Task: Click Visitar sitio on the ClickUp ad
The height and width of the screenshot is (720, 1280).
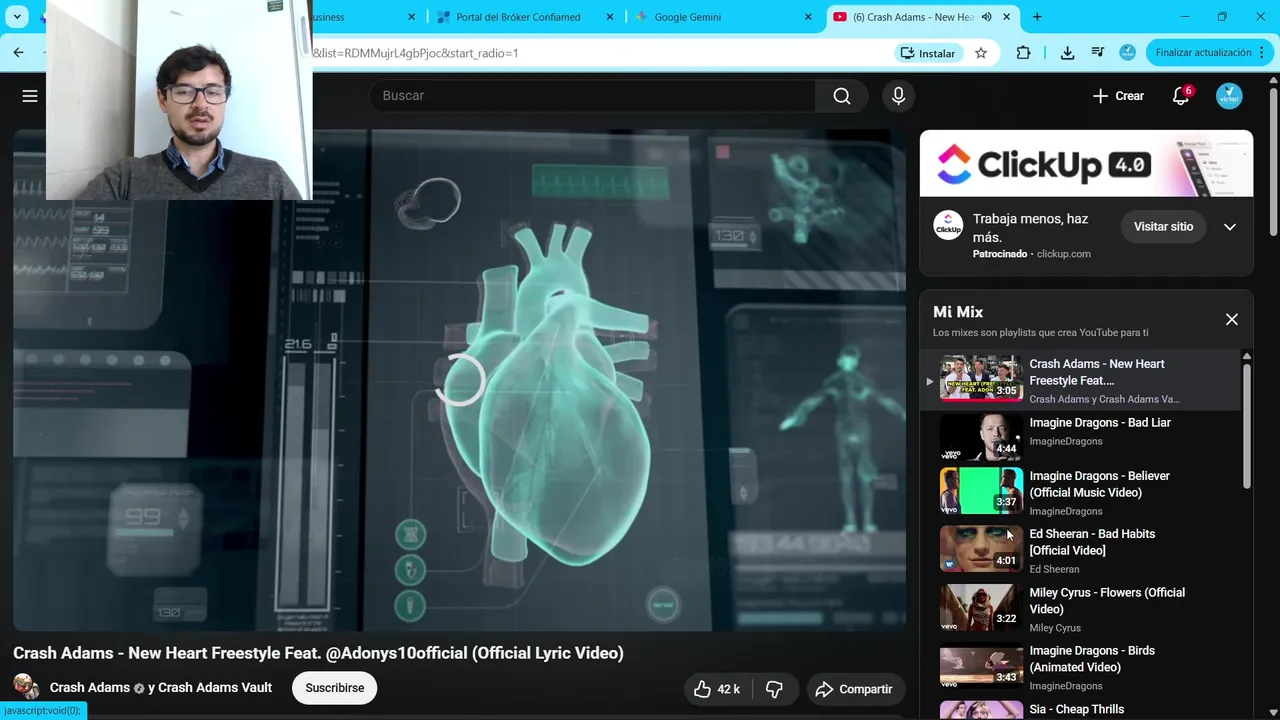Action: click(x=1163, y=227)
